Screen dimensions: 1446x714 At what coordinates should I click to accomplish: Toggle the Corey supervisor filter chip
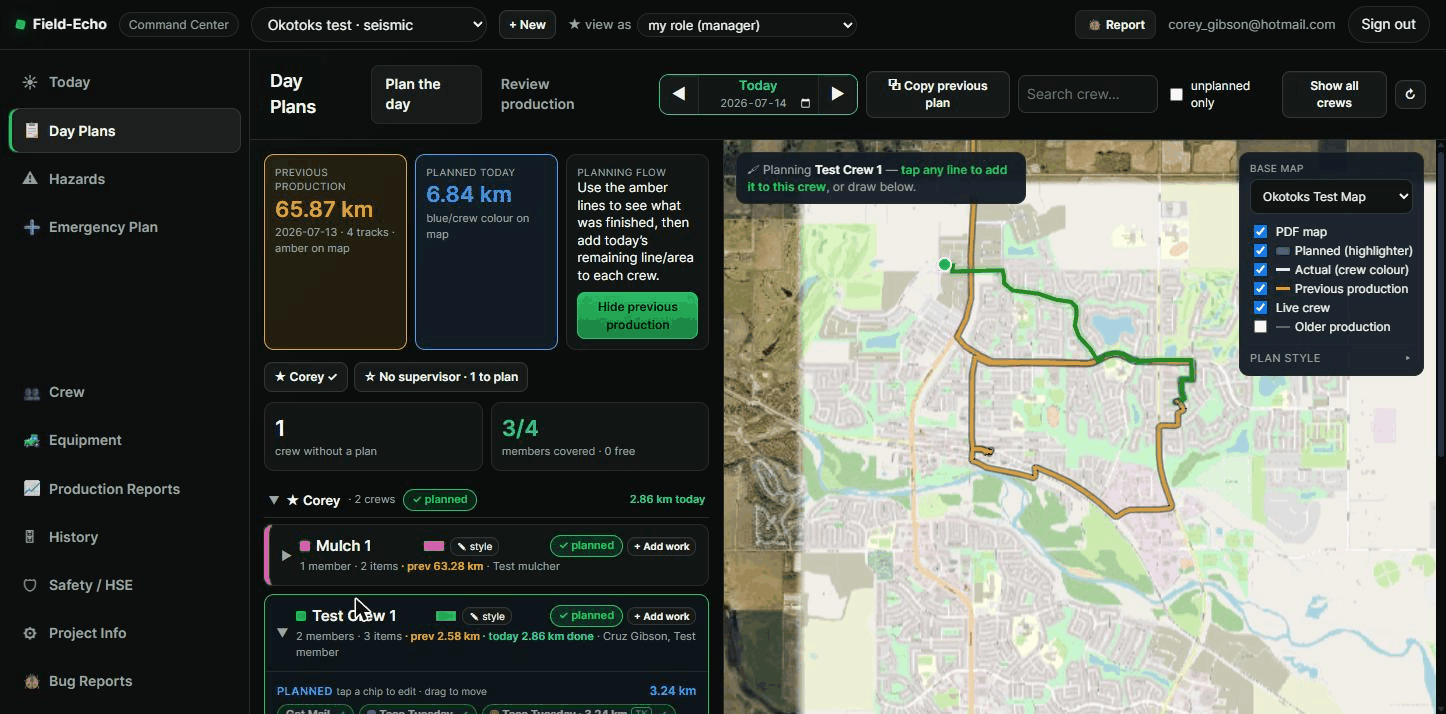click(306, 377)
